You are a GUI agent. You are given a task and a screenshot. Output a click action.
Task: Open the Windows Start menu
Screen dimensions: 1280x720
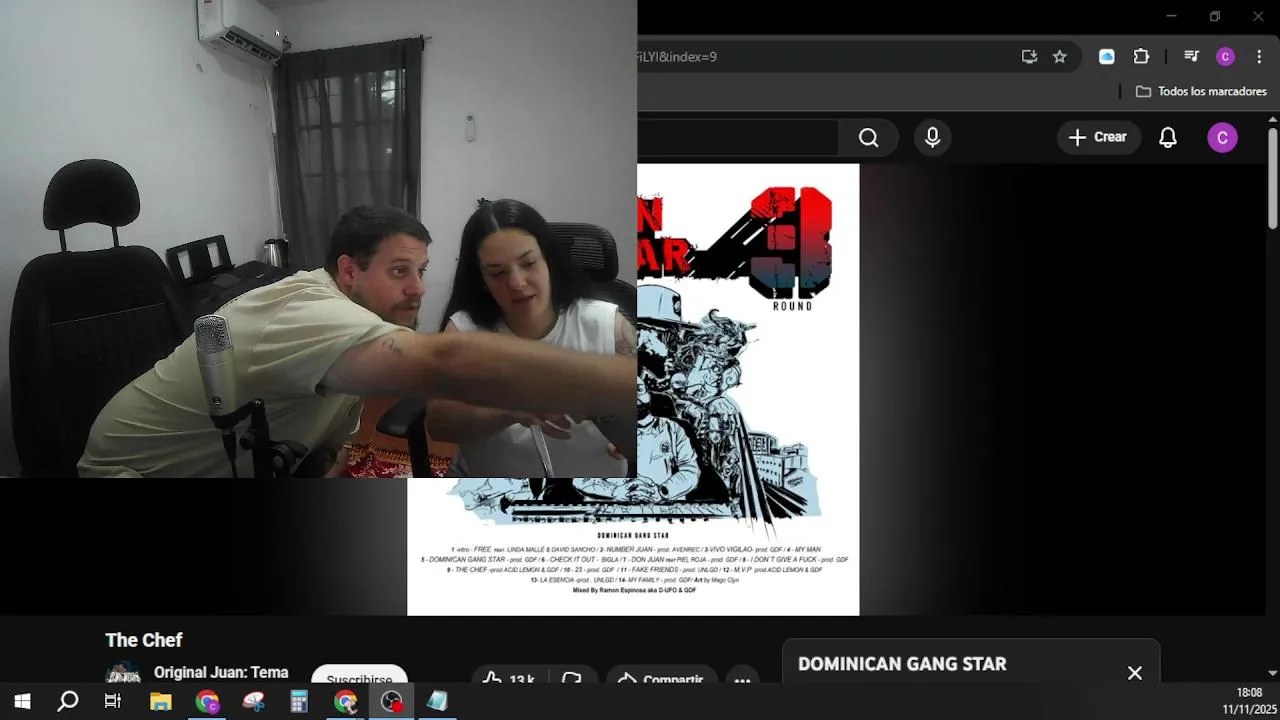tap(22, 701)
